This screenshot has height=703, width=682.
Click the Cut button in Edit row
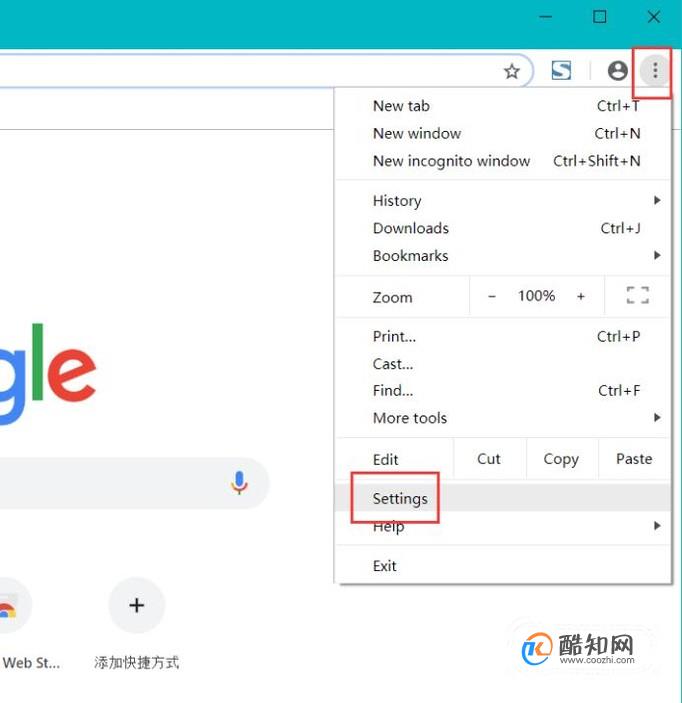[489, 459]
